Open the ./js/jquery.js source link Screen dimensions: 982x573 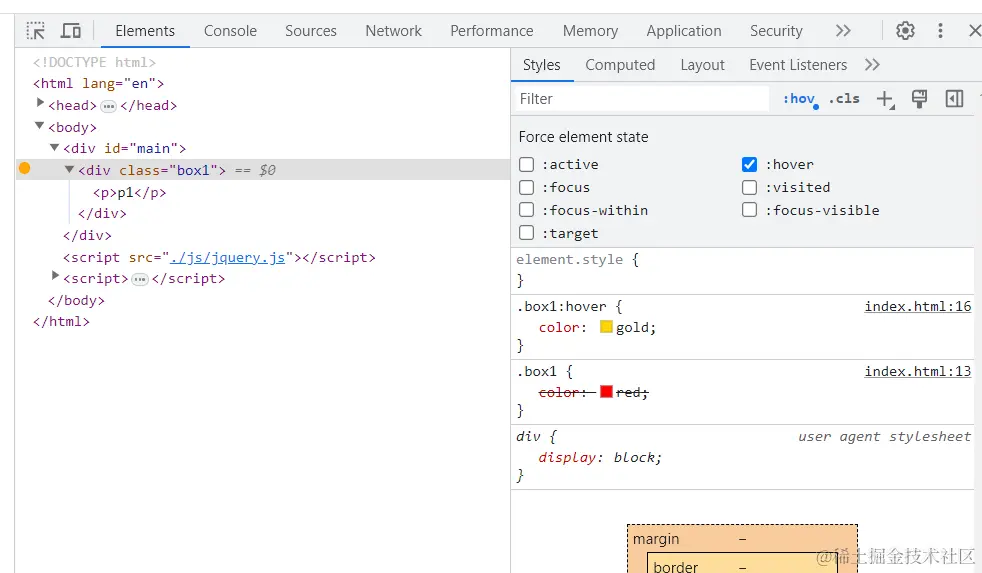[227, 258]
